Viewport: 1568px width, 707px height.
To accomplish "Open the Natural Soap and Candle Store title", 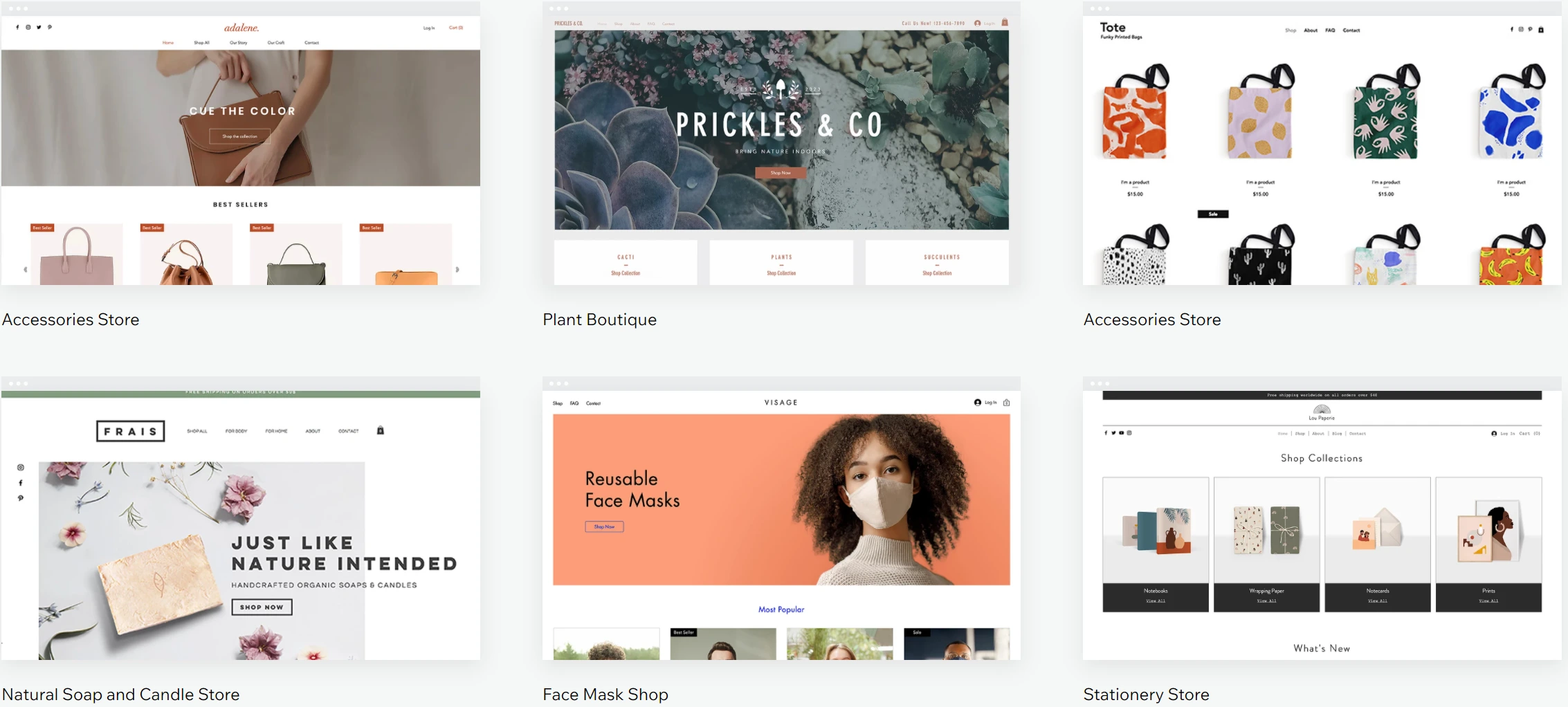I will 120,695.
